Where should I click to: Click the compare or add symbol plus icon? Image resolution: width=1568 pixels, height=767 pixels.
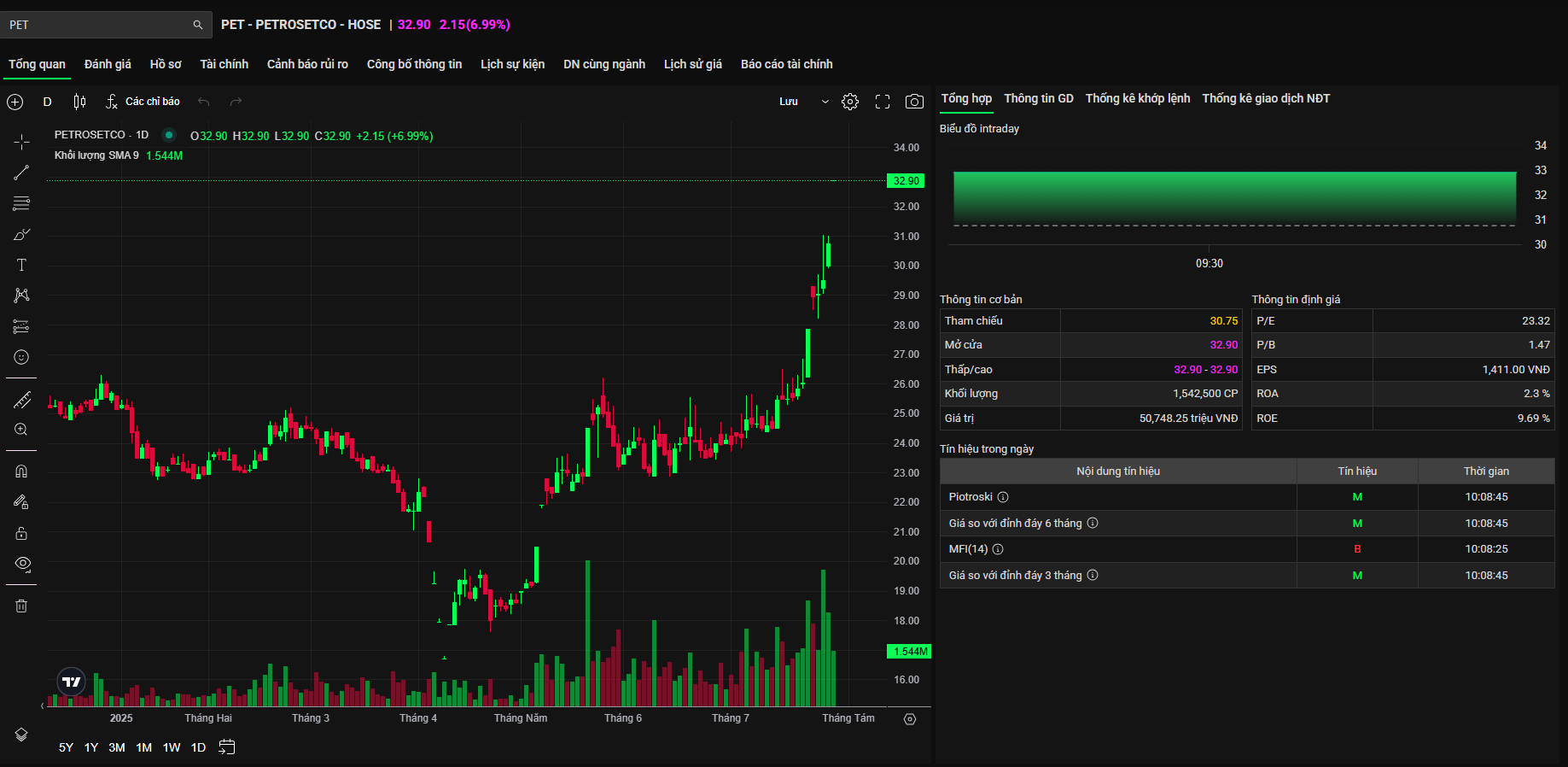point(15,102)
